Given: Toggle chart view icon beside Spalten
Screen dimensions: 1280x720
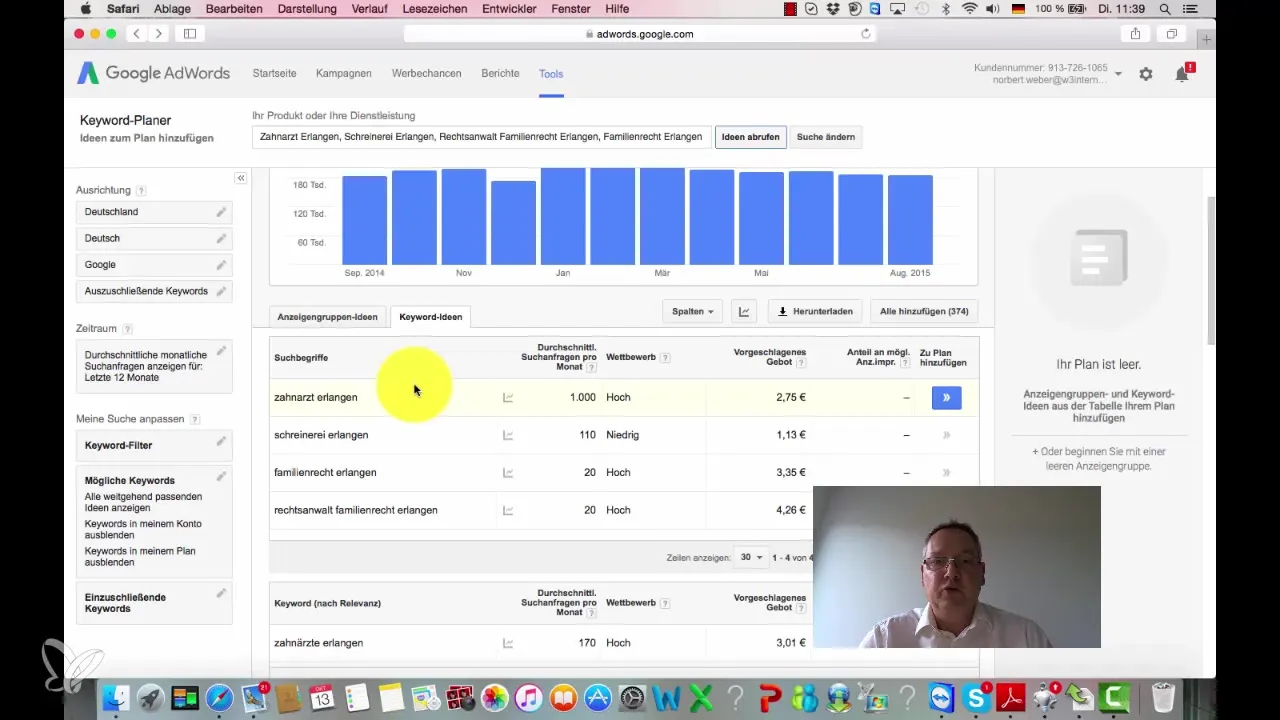Looking at the screenshot, I should pos(744,311).
